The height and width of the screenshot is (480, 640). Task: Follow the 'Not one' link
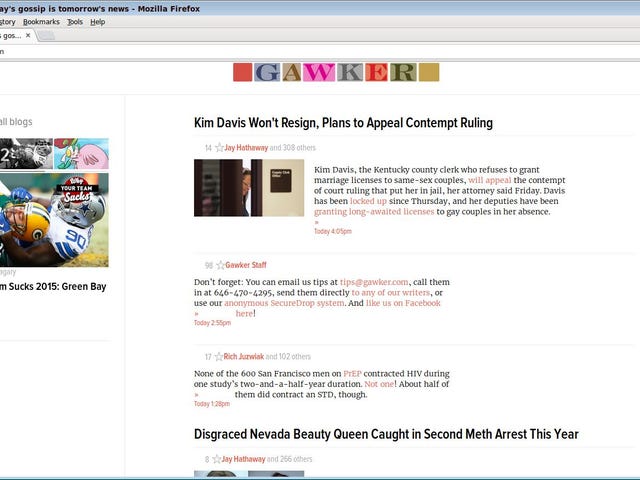379,384
